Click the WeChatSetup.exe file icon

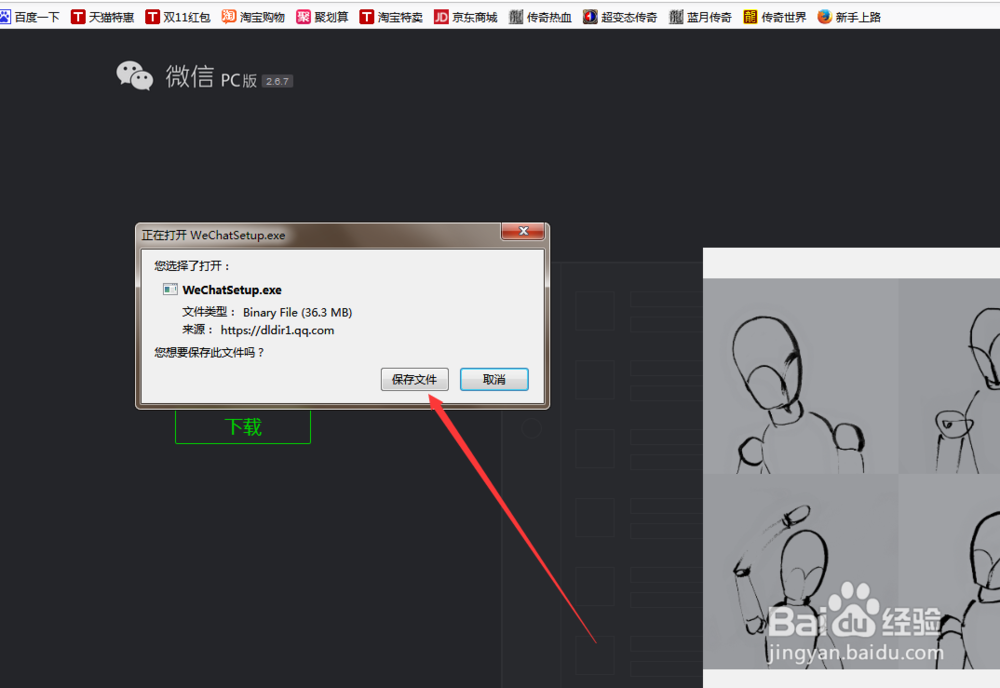170,289
